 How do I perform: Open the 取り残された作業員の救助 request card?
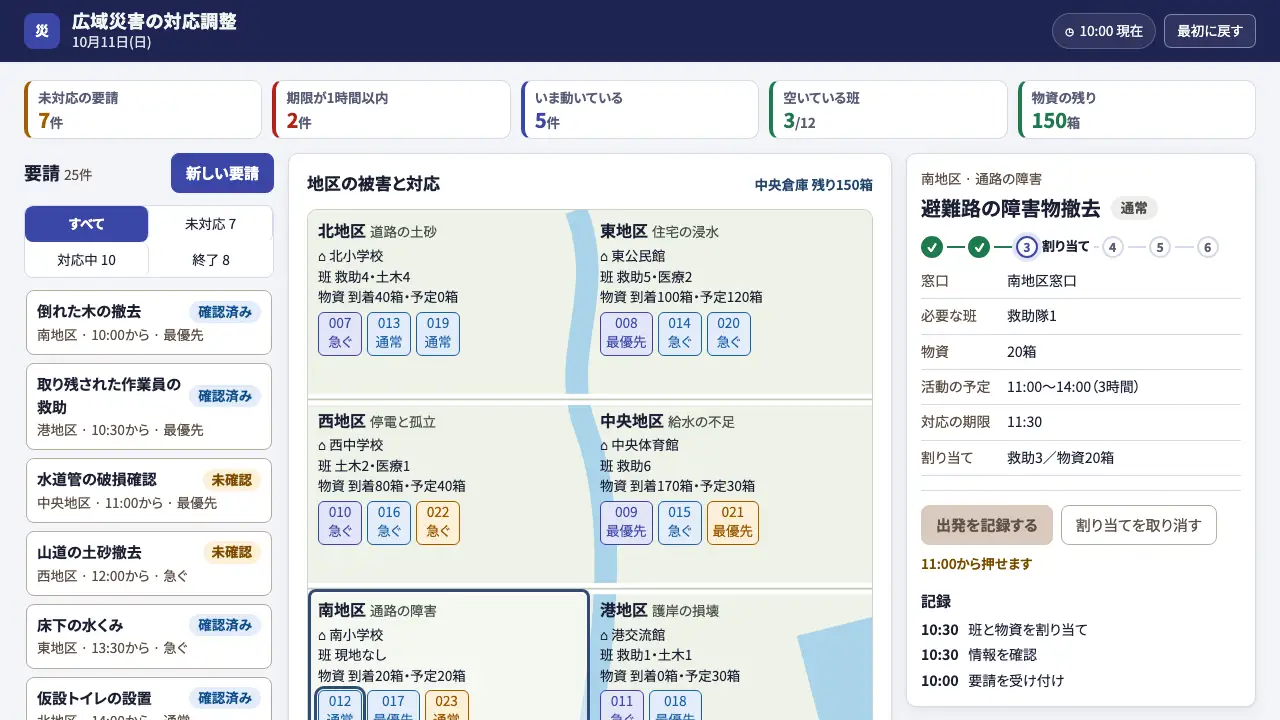coord(149,406)
